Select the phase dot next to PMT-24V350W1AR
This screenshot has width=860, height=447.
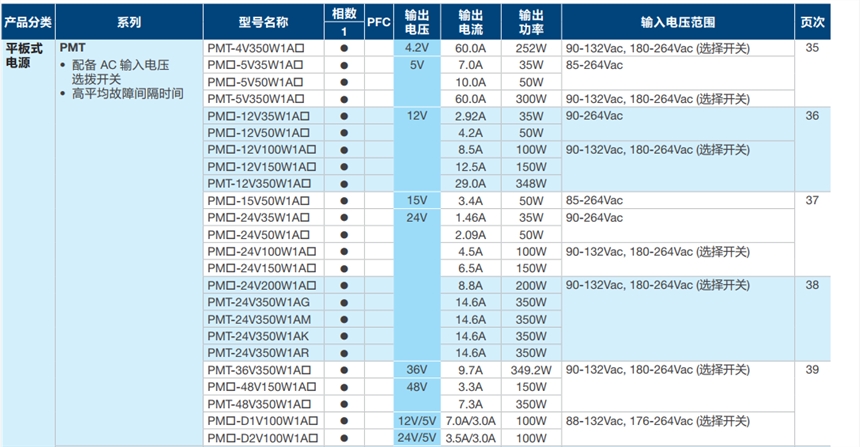point(344,353)
